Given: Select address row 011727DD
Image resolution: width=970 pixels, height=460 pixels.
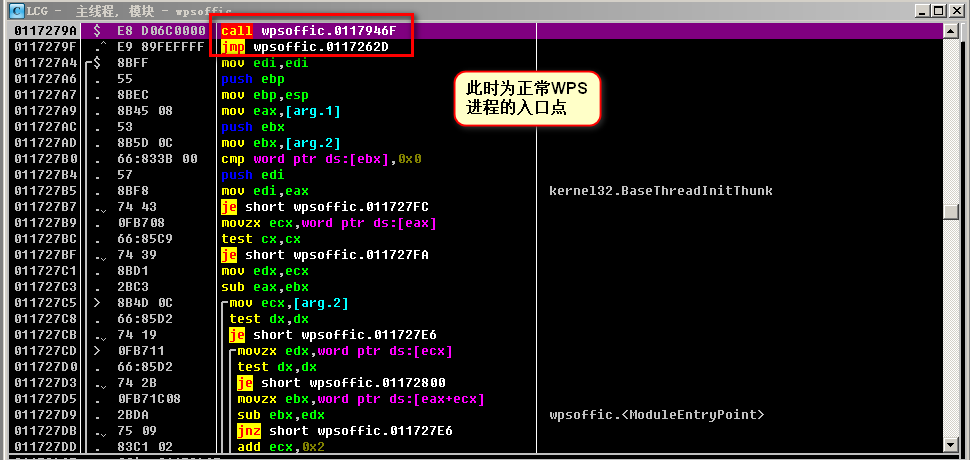Looking at the screenshot, I should click(x=45, y=446).
